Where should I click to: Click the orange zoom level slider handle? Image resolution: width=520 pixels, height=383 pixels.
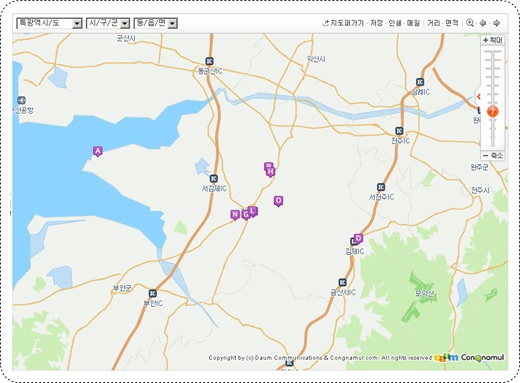point(493,111)
